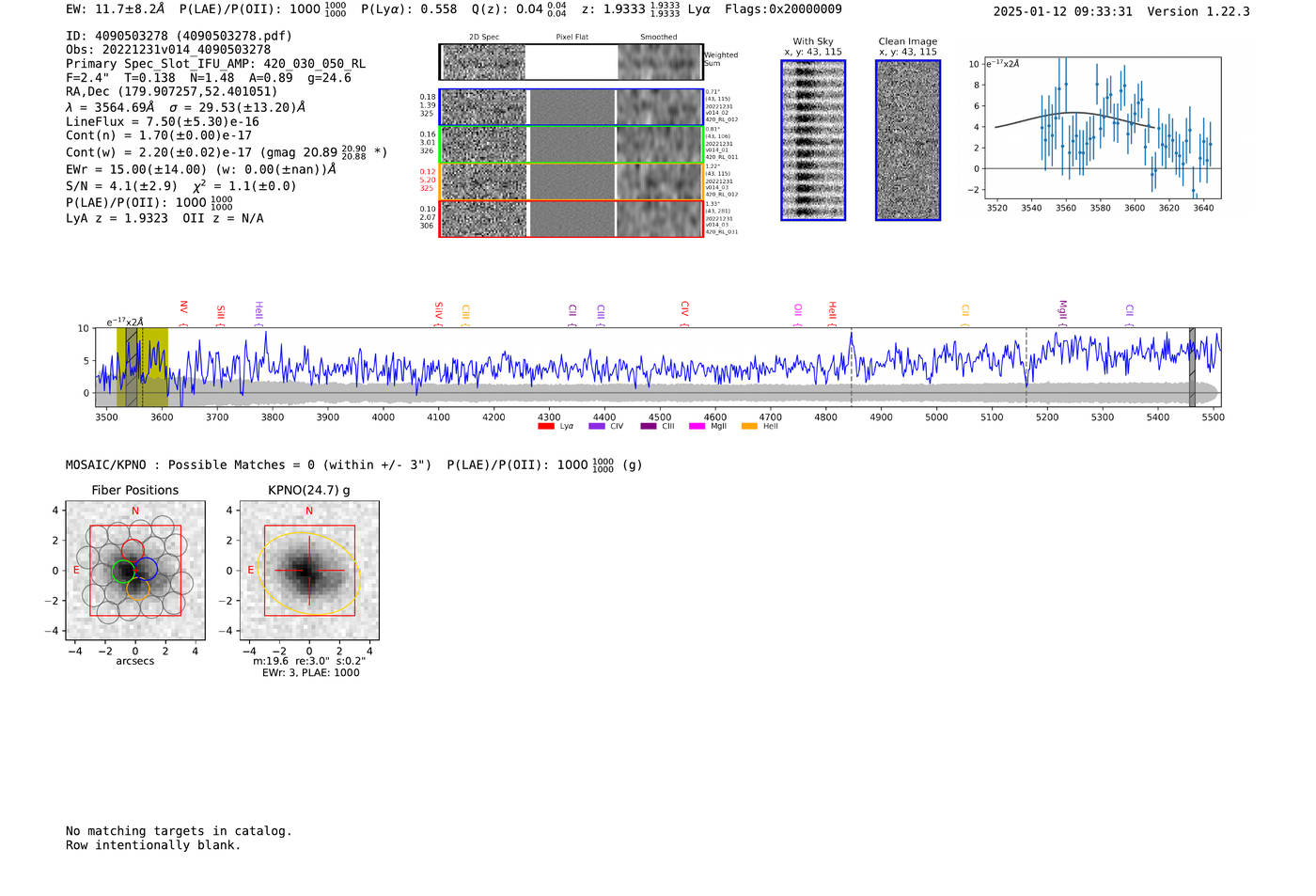This screenshot has height=896, width=1316.
Task: Click the red '5.20' fiber value
Action: tap(428, 180)
